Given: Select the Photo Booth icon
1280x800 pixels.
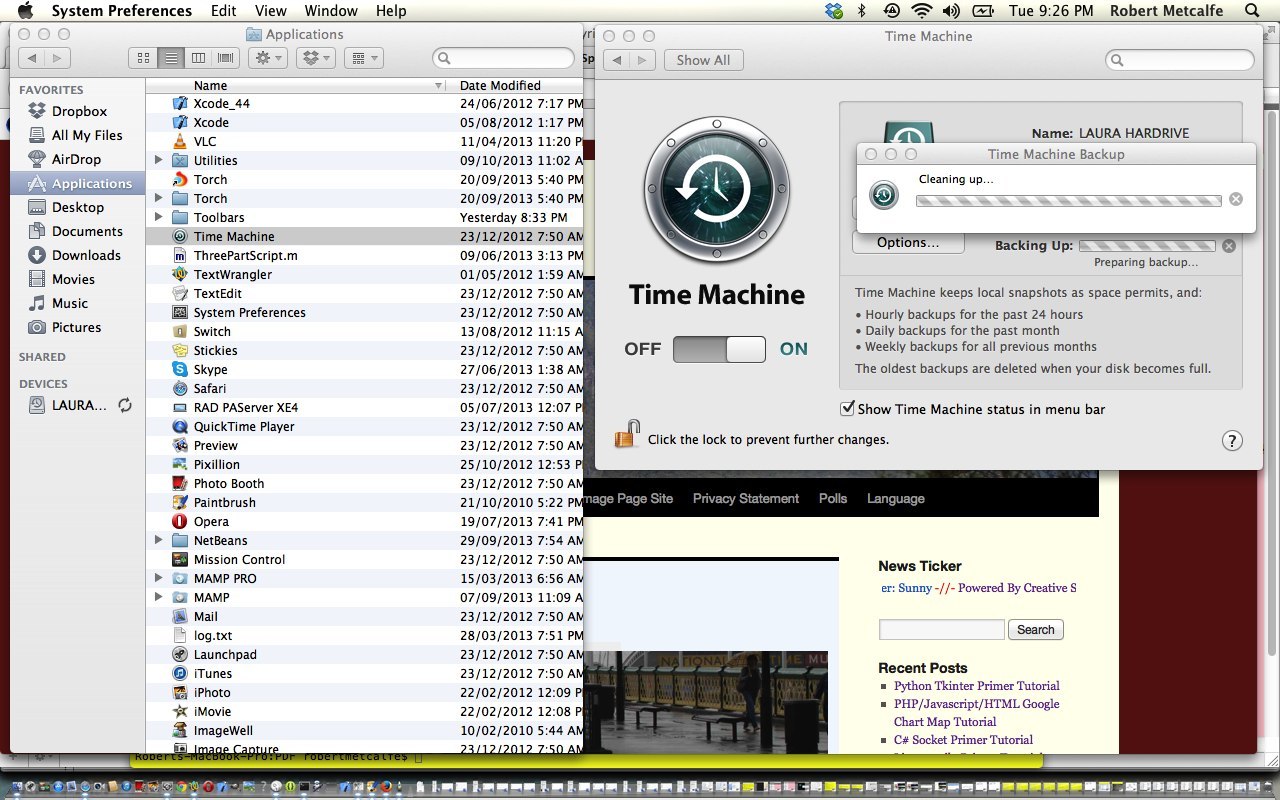Looking at the screenshot, I should (180, 483).
